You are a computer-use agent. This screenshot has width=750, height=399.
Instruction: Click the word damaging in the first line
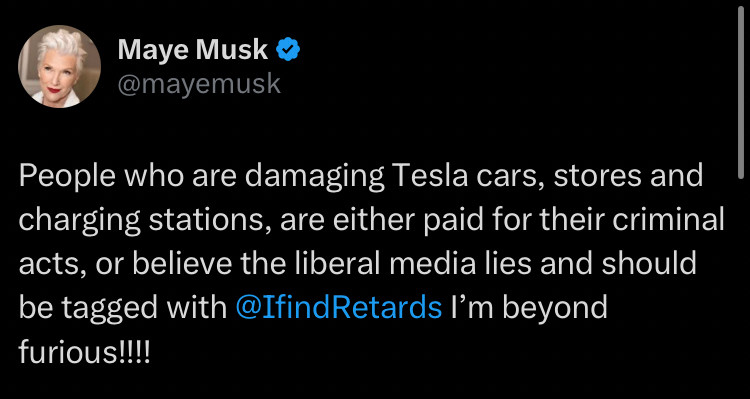click(314, 178)
